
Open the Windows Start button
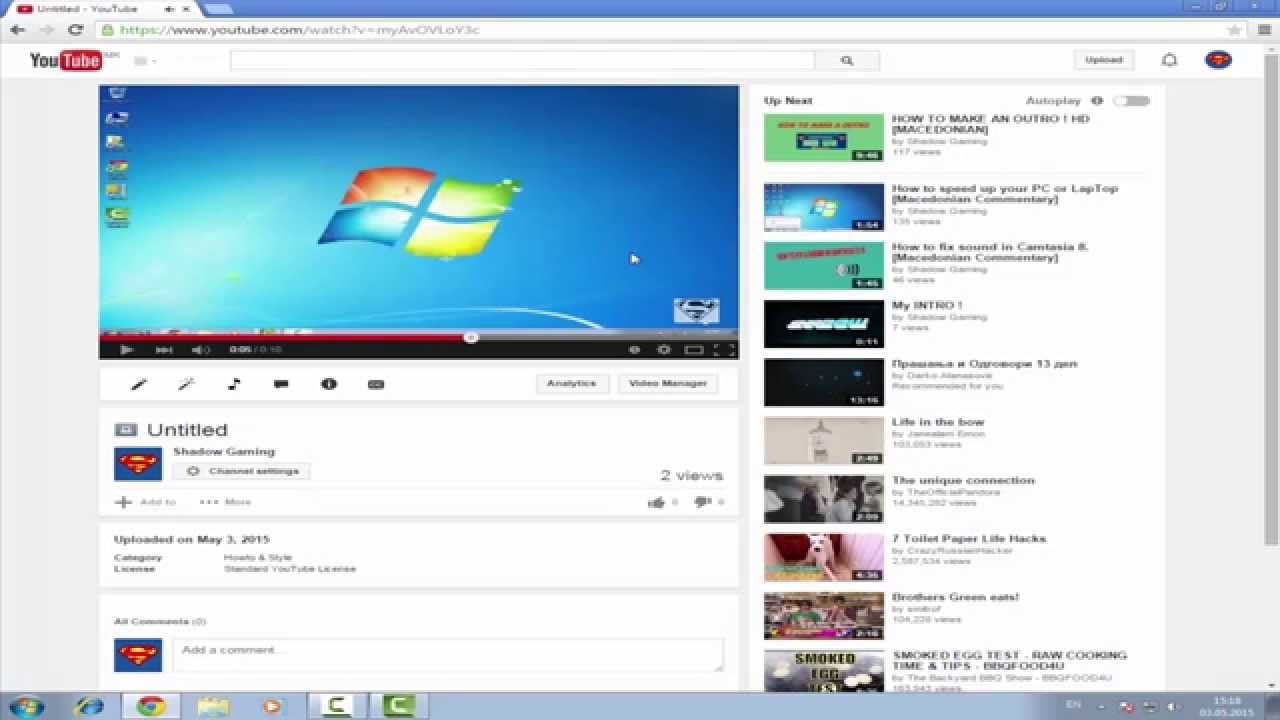26,706
